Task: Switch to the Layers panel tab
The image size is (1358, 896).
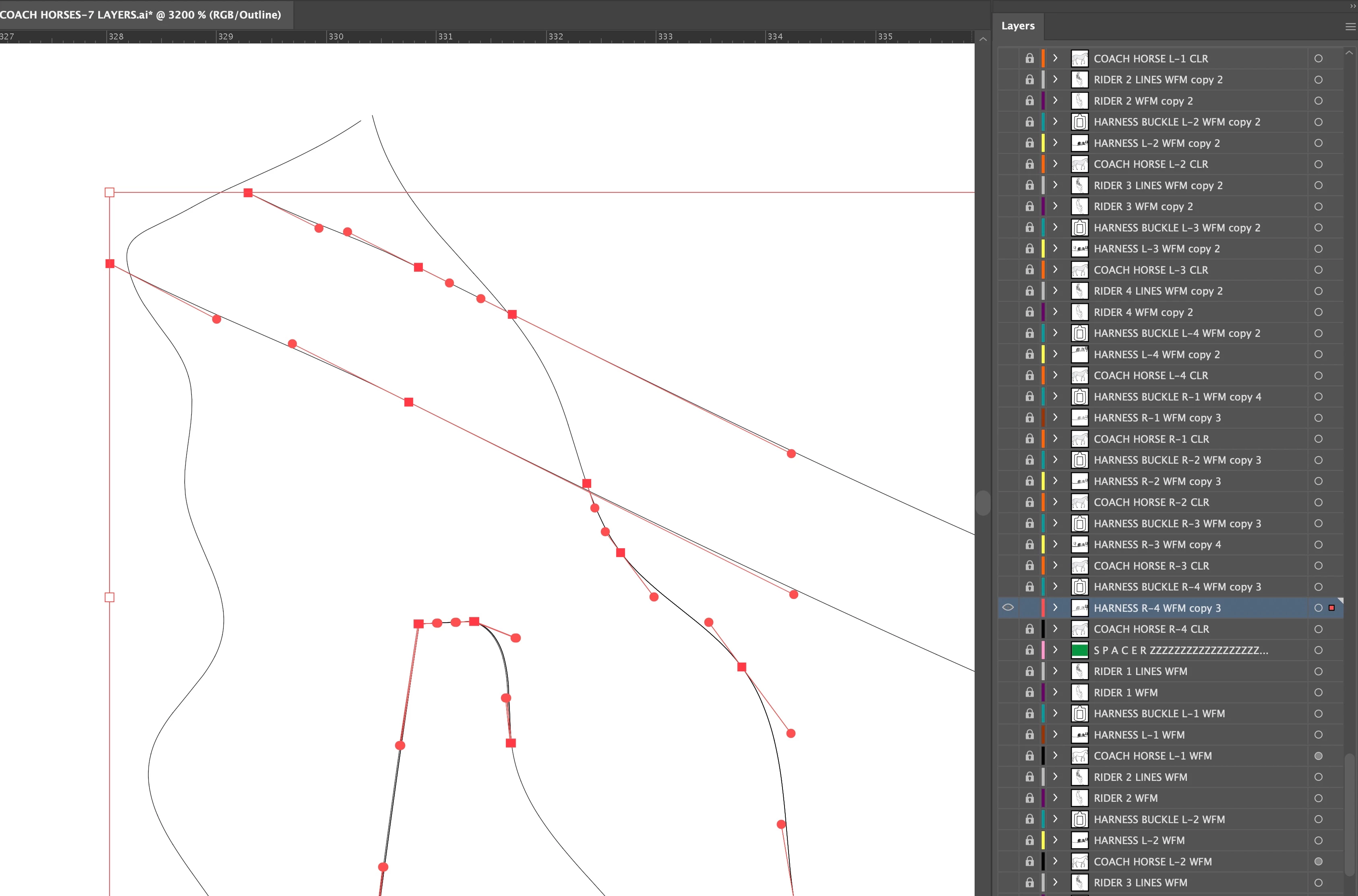Action: [1017, 26]
